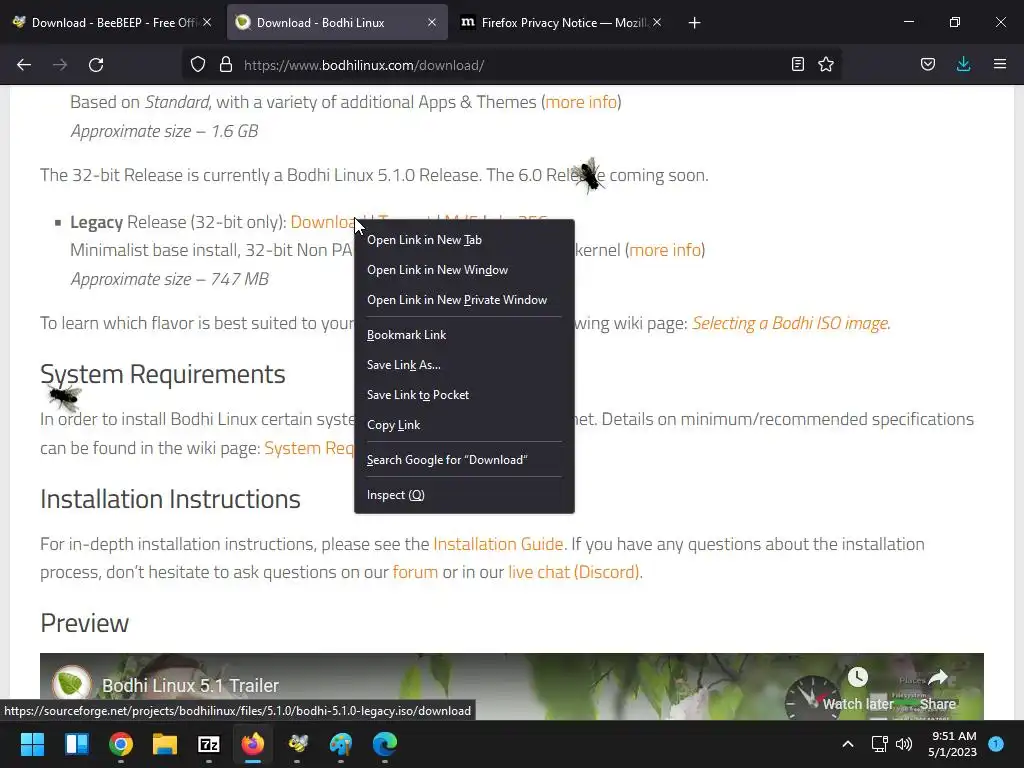Click Share on the video preview
The image size is (1024, 768).
pos(938,688)
